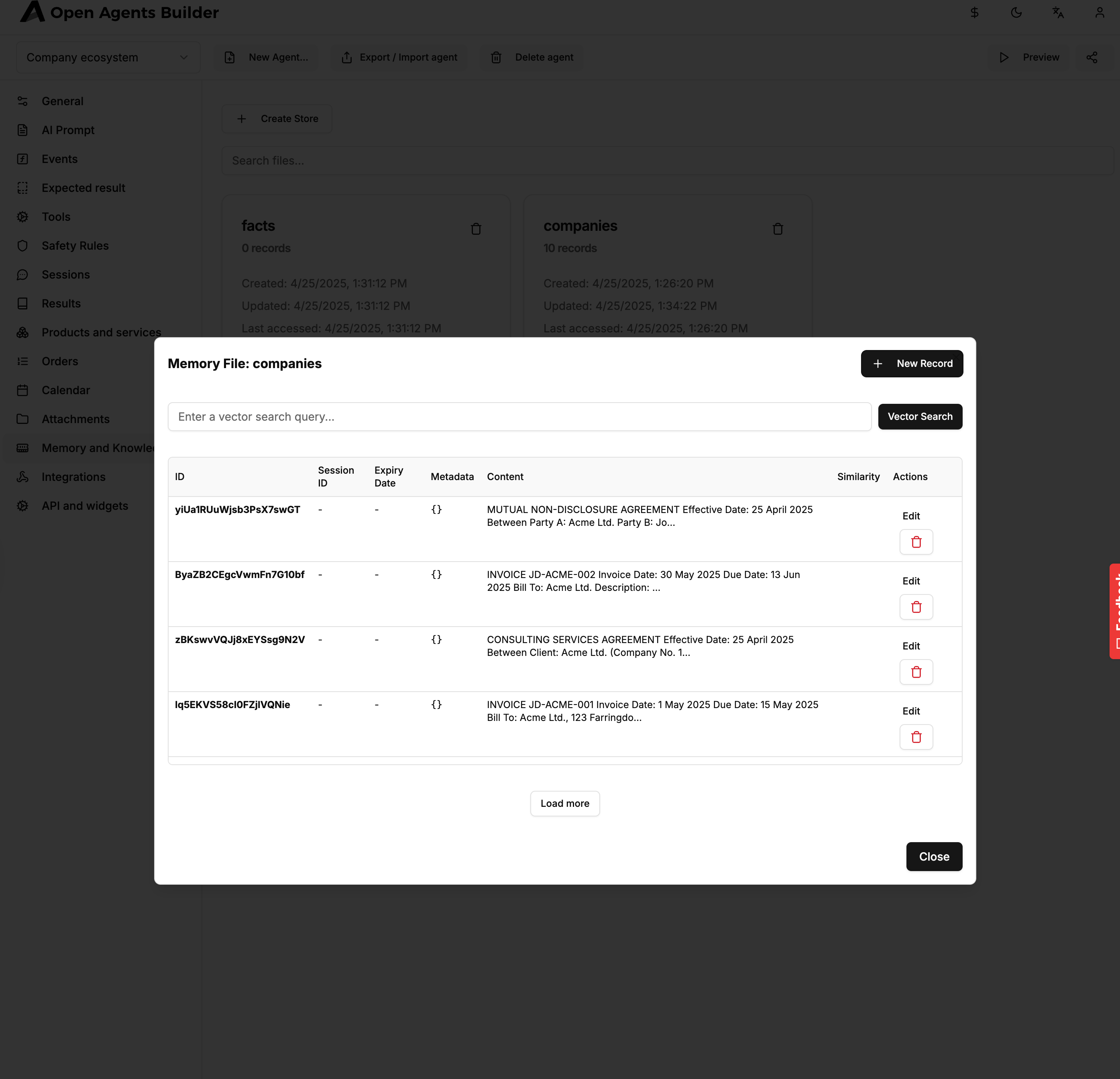Viewport: 1120px width, 1079px height.
Task: Open the Company ecosystem agent dropdown
Action: pos(108,57)
